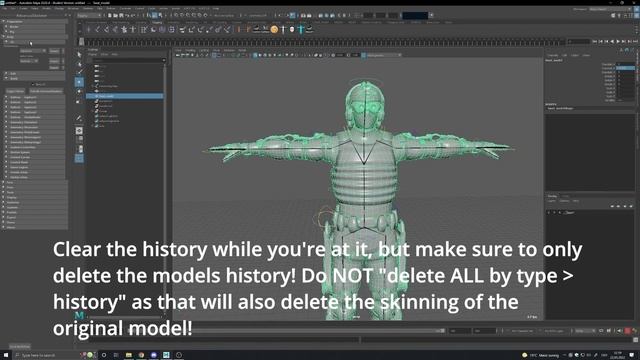Open the Help menu in menu bar
Screen dimensions: 640x360
tap(216, 8)
